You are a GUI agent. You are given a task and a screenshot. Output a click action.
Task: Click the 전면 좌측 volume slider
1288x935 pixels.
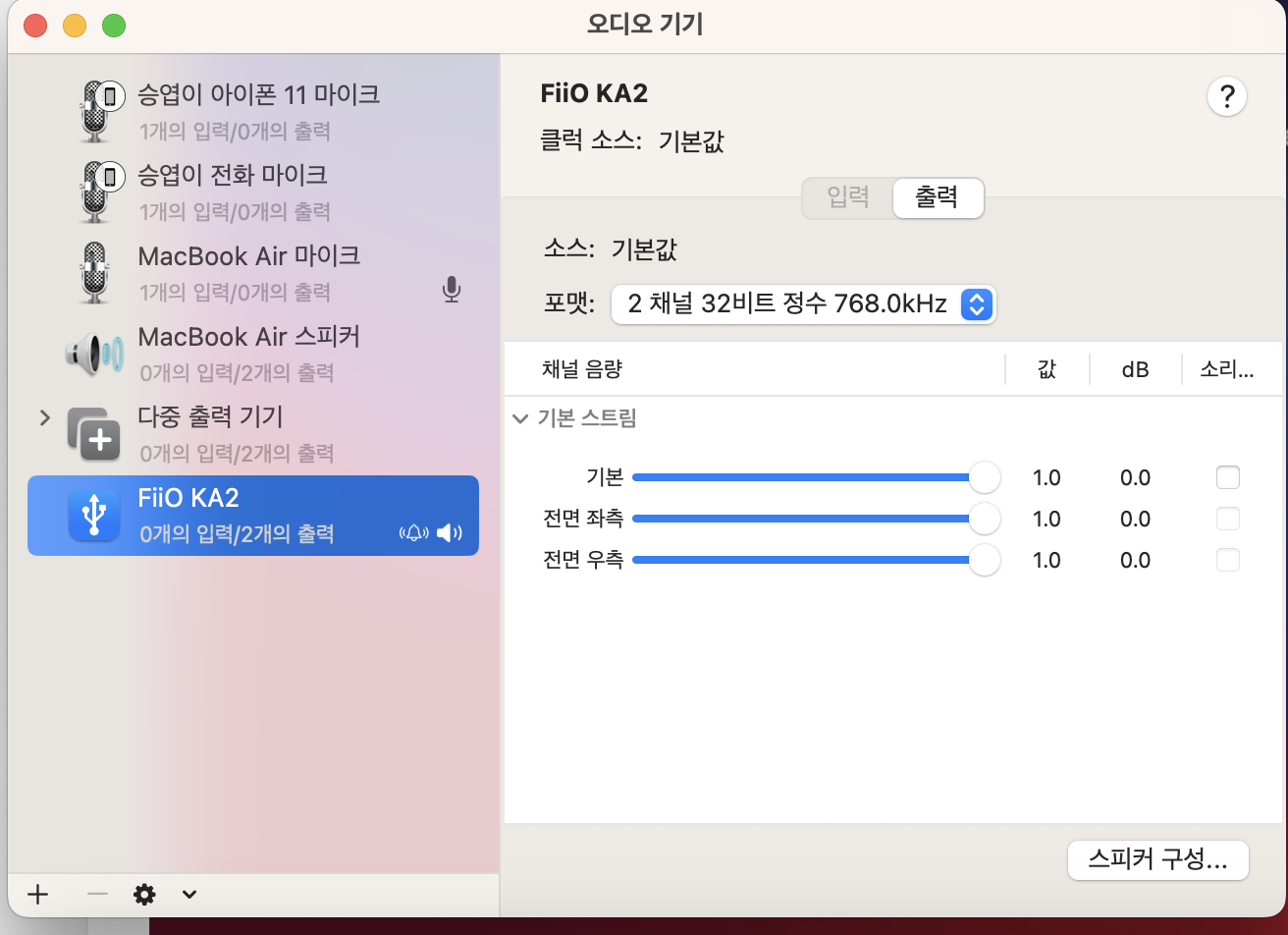(x=816, y=519)
